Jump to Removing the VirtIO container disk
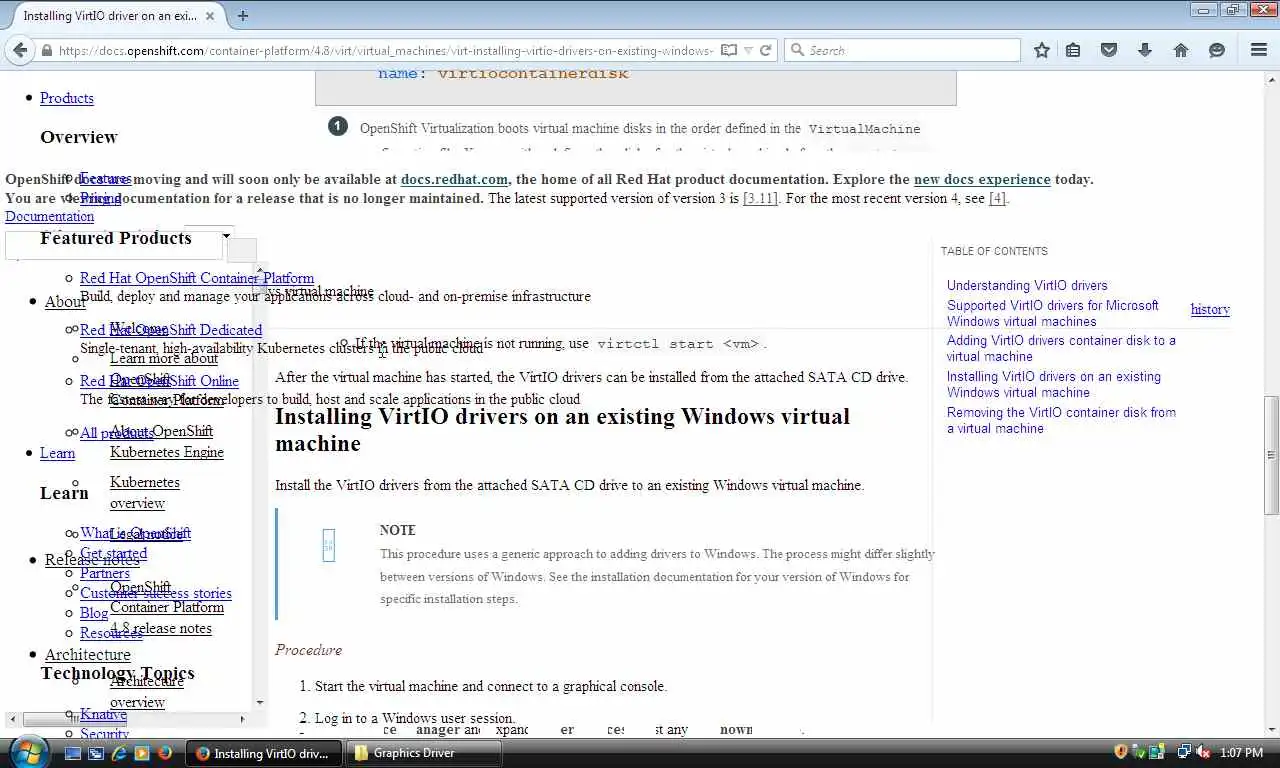Image resolution: width=1280 pixels, height=768 pixels. 1061,420
